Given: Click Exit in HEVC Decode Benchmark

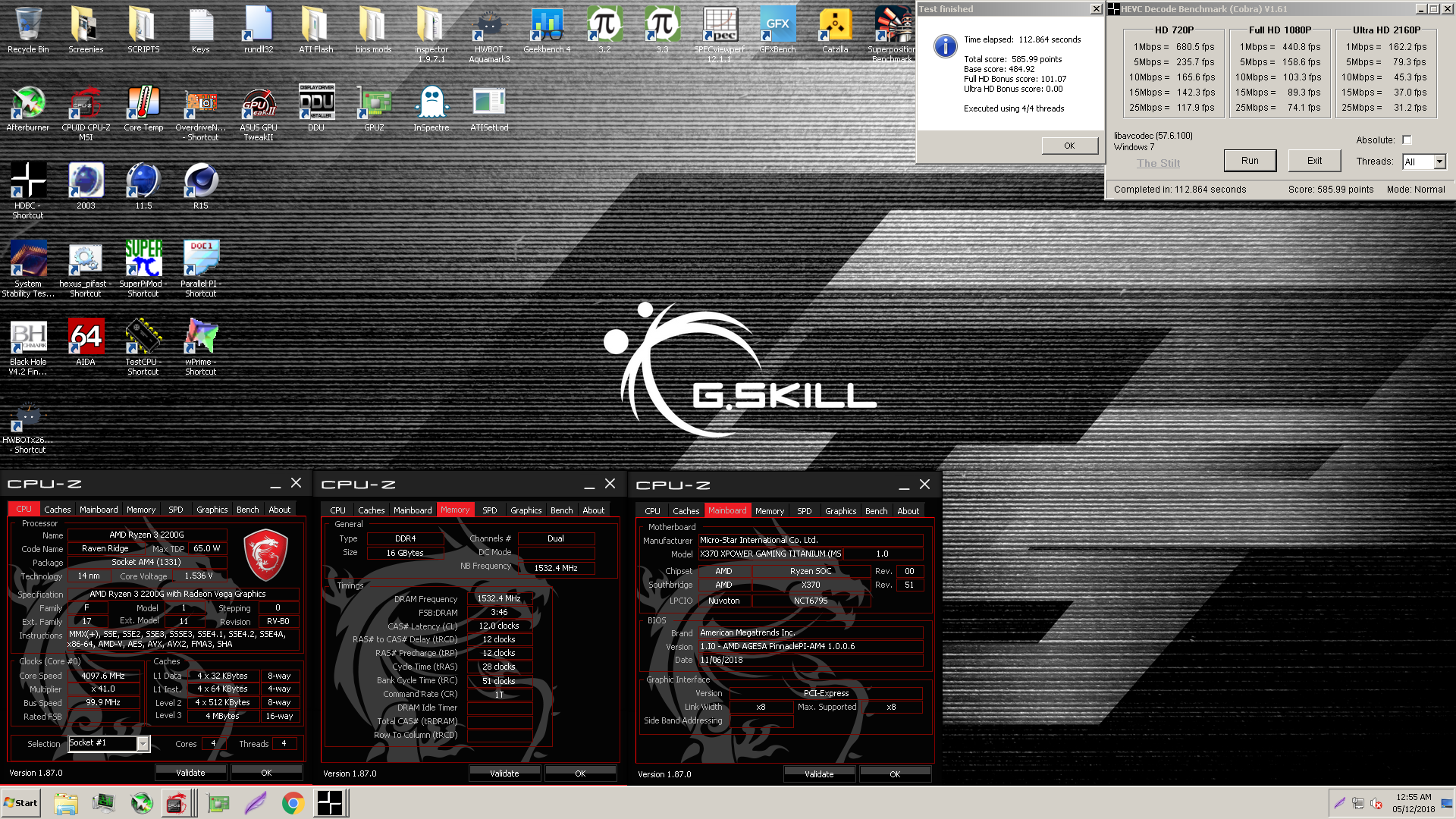Looking at the screenshot, I should coord(1314,161).
